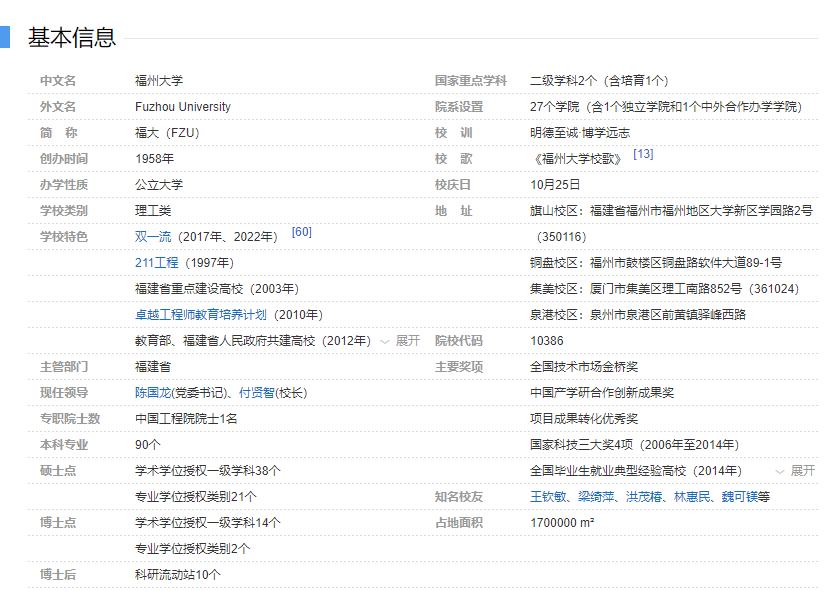The height and width of the screenshot is (612, 829).
Task: Select the 林惠民 alumni link
Action: point(692,497)
